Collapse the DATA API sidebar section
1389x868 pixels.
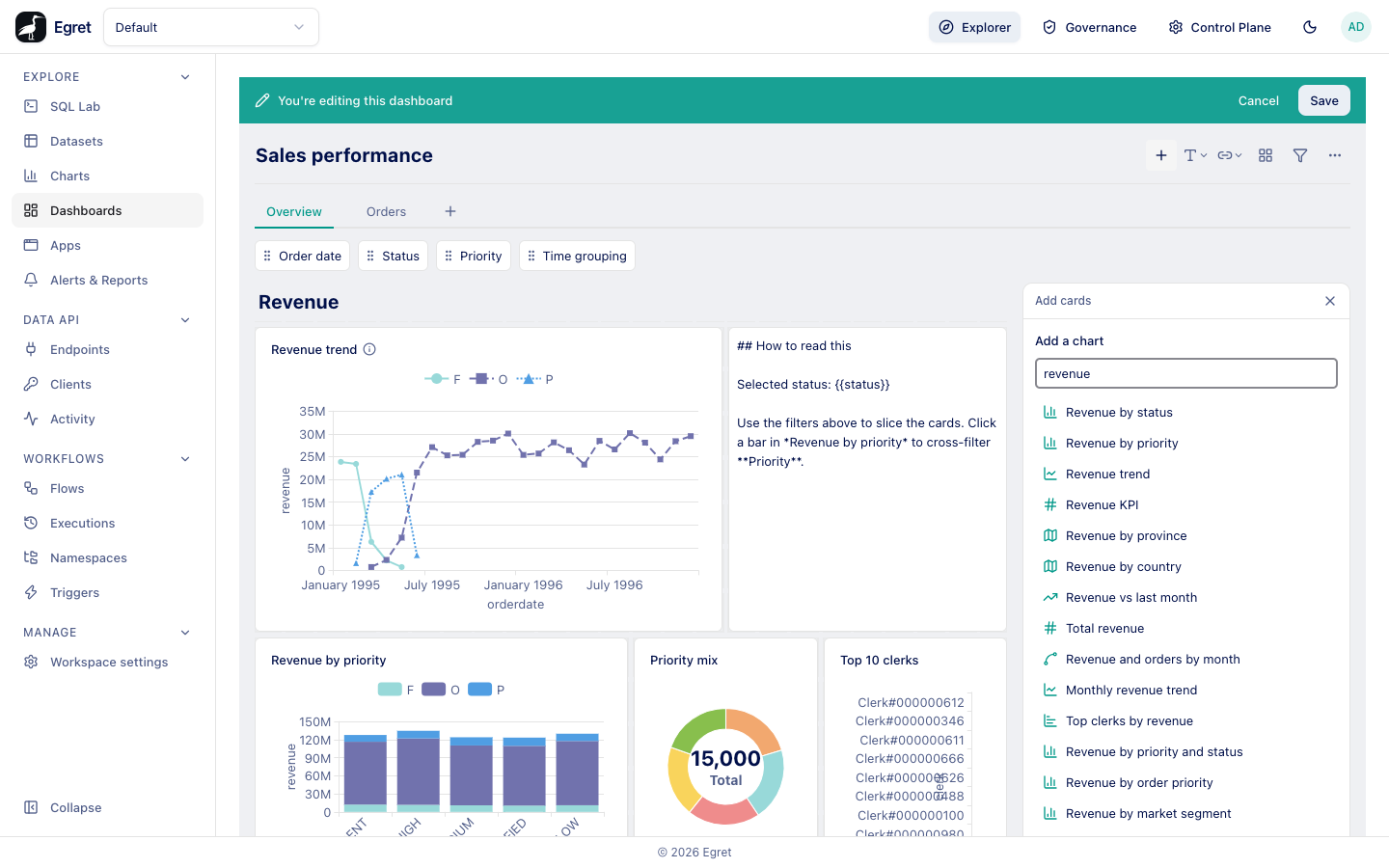coord(185,320)
